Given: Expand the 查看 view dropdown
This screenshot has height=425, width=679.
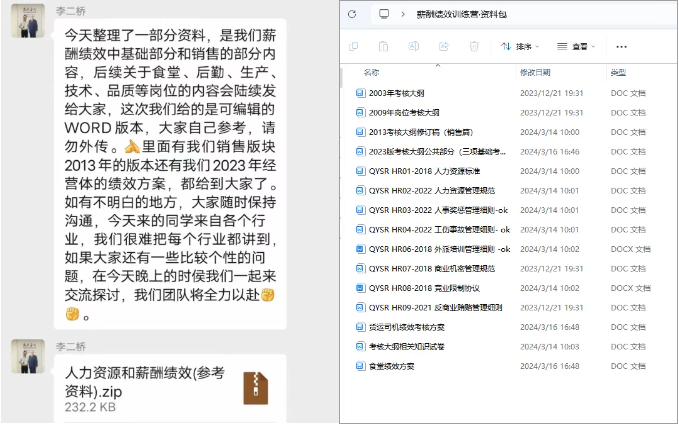Looking at the screenshot, I should 576,46.
